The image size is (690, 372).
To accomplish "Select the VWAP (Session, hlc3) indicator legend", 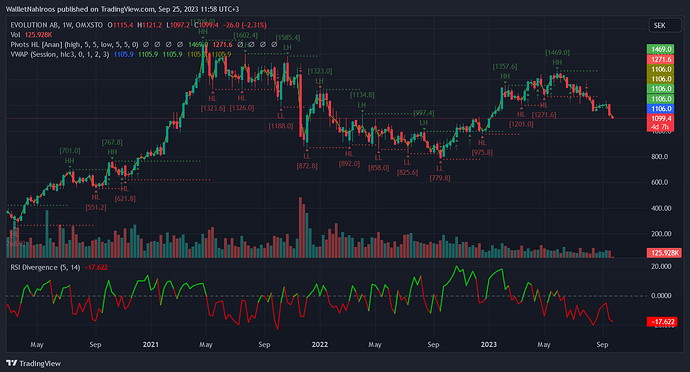I will click(60, 54).
